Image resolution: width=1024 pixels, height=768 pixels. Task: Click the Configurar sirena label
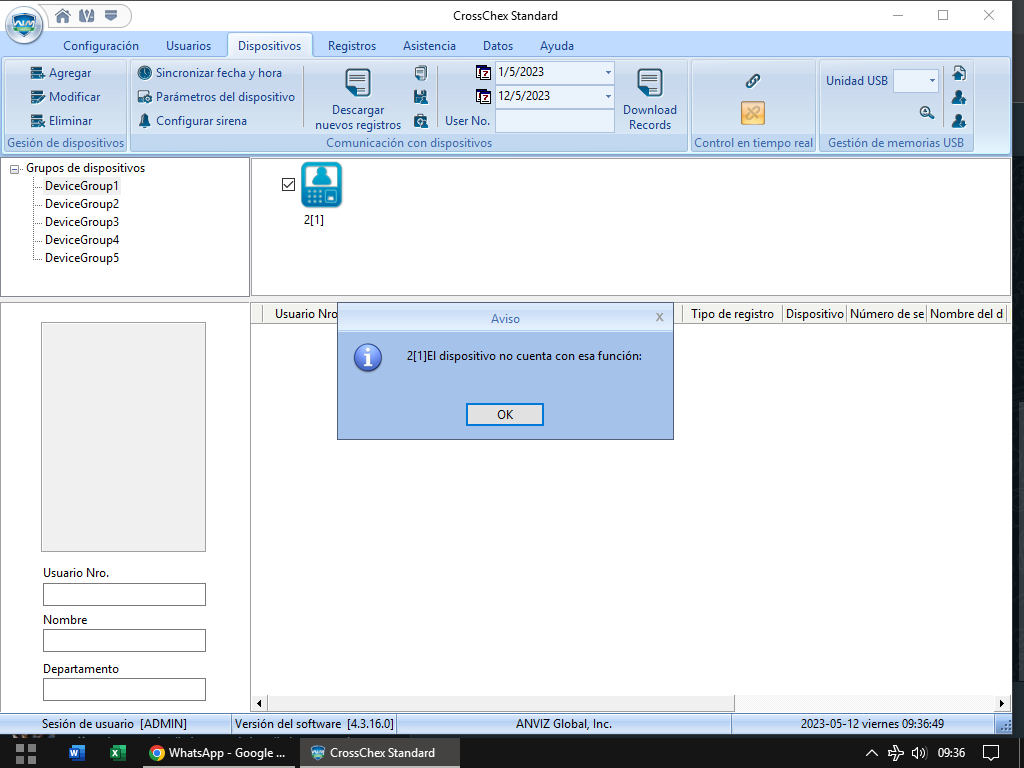point(201,121)
